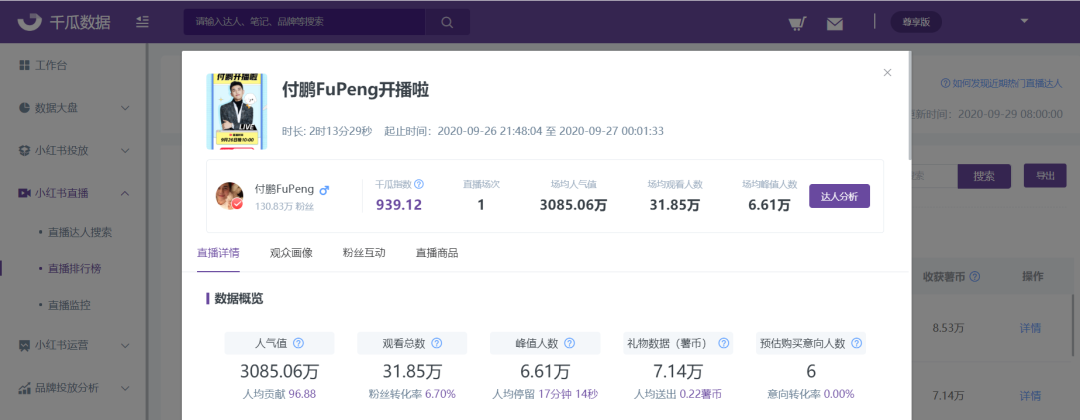Click the 千瓜数据 logo icon

point(29,22)
